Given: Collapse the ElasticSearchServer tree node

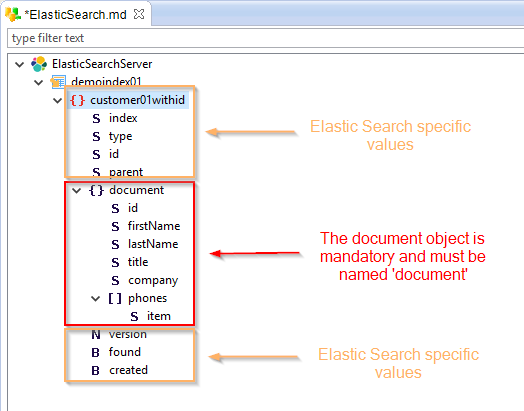Looking at the screenshot, I should (20, 64).
